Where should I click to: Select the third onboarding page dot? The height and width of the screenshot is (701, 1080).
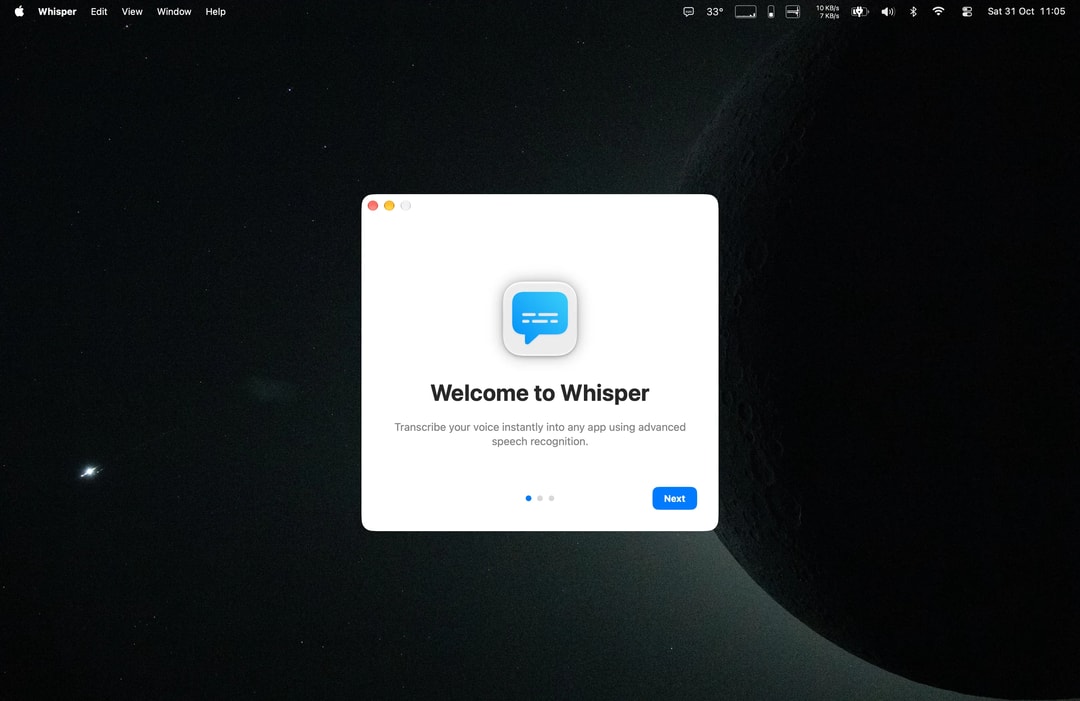pyautogui.click(x=552, y=499)
